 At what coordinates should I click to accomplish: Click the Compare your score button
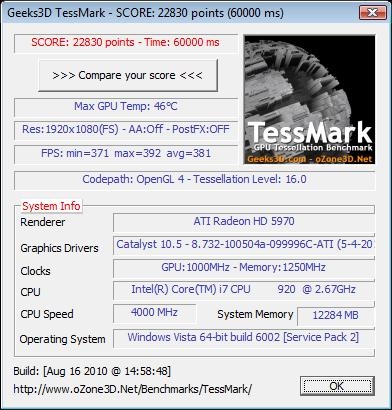(x=128, y=75)
